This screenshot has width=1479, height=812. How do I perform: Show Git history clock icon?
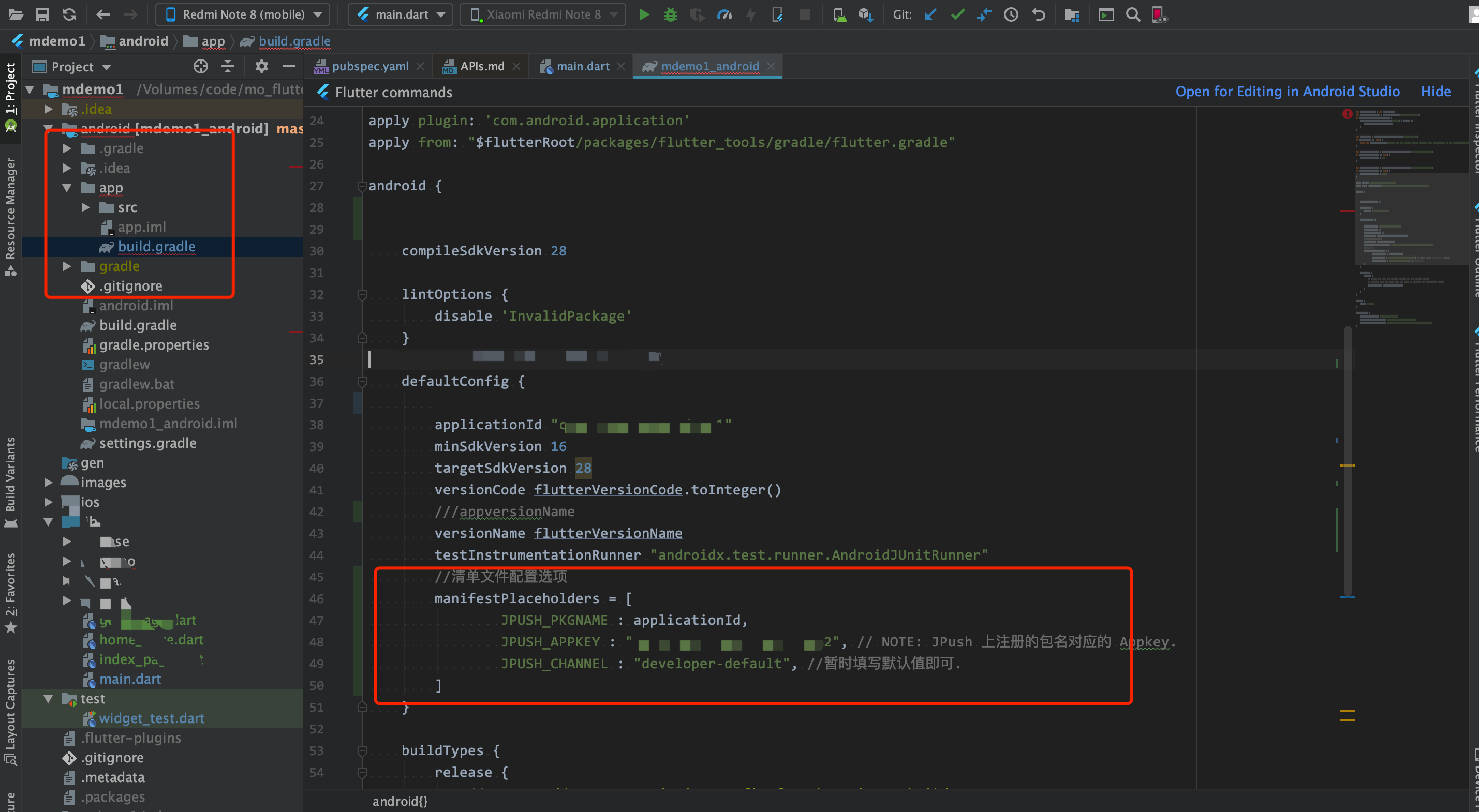(x=1011, y=15)
